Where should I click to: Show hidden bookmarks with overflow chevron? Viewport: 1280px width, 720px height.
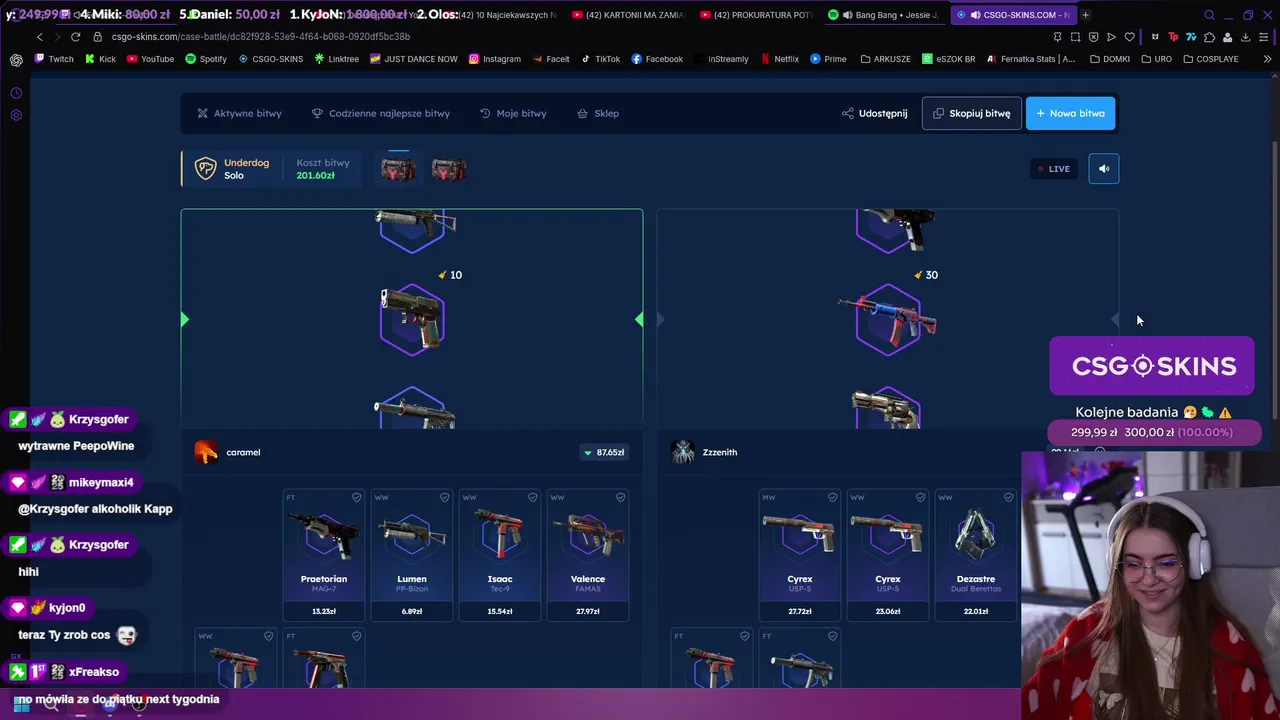[1267, 59]
